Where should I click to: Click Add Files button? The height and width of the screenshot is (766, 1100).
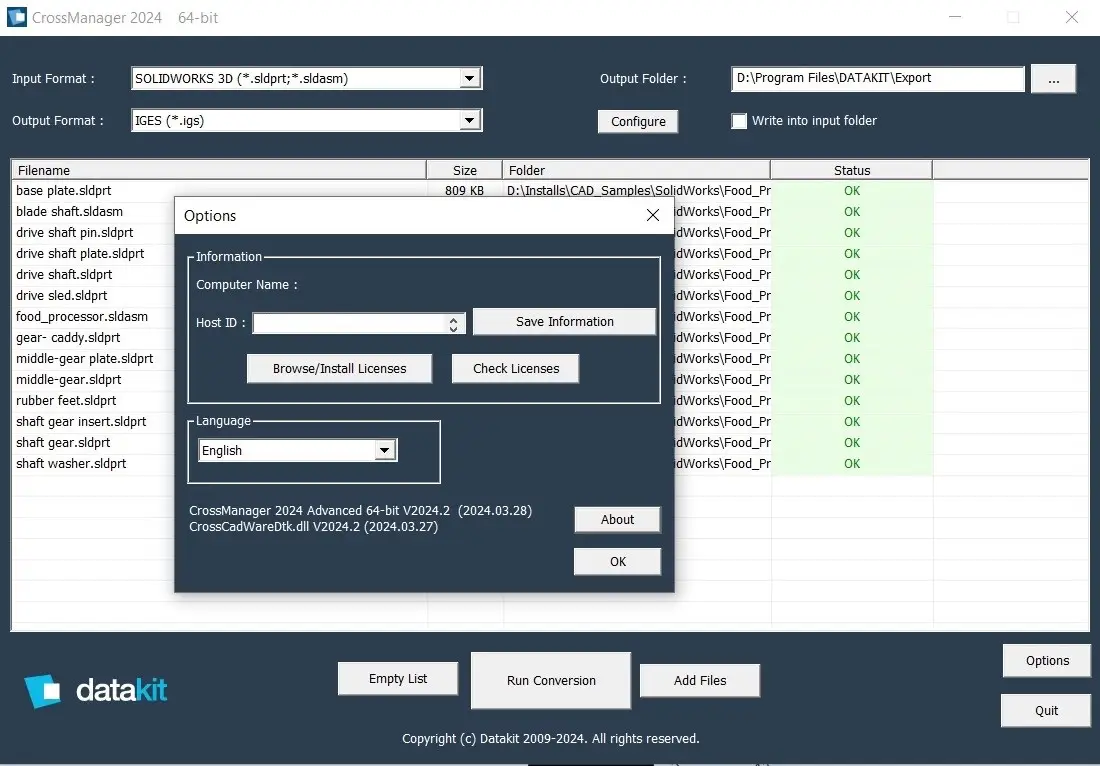point(699,680)
